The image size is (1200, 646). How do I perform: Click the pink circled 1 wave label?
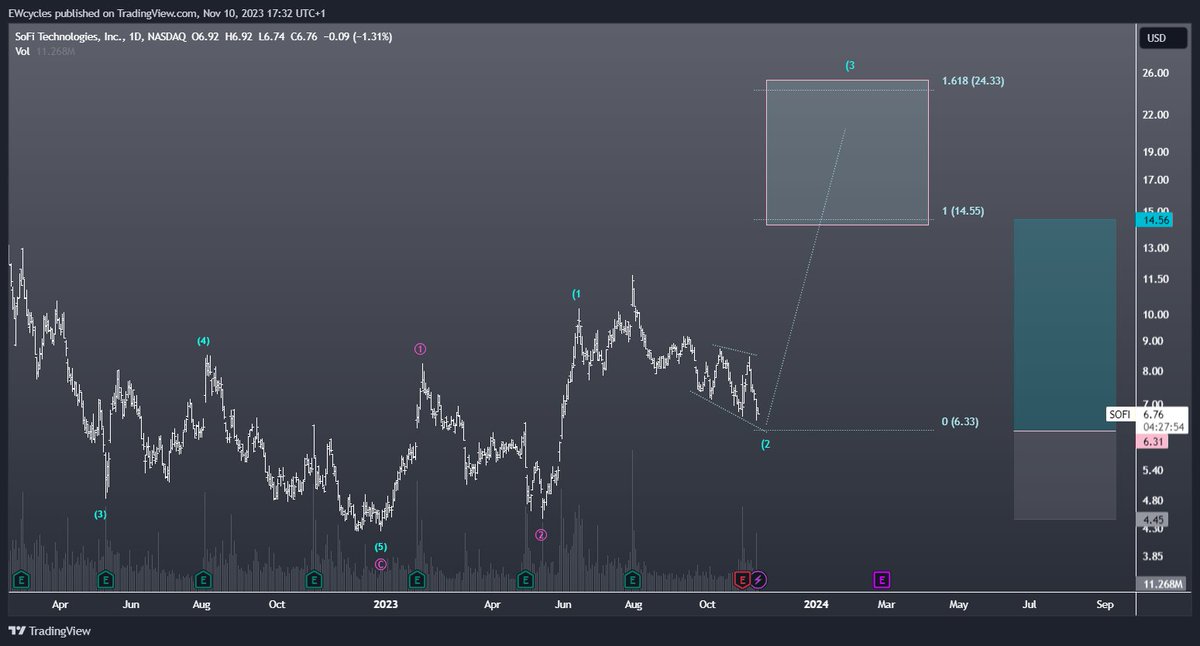tap(420, 349)
